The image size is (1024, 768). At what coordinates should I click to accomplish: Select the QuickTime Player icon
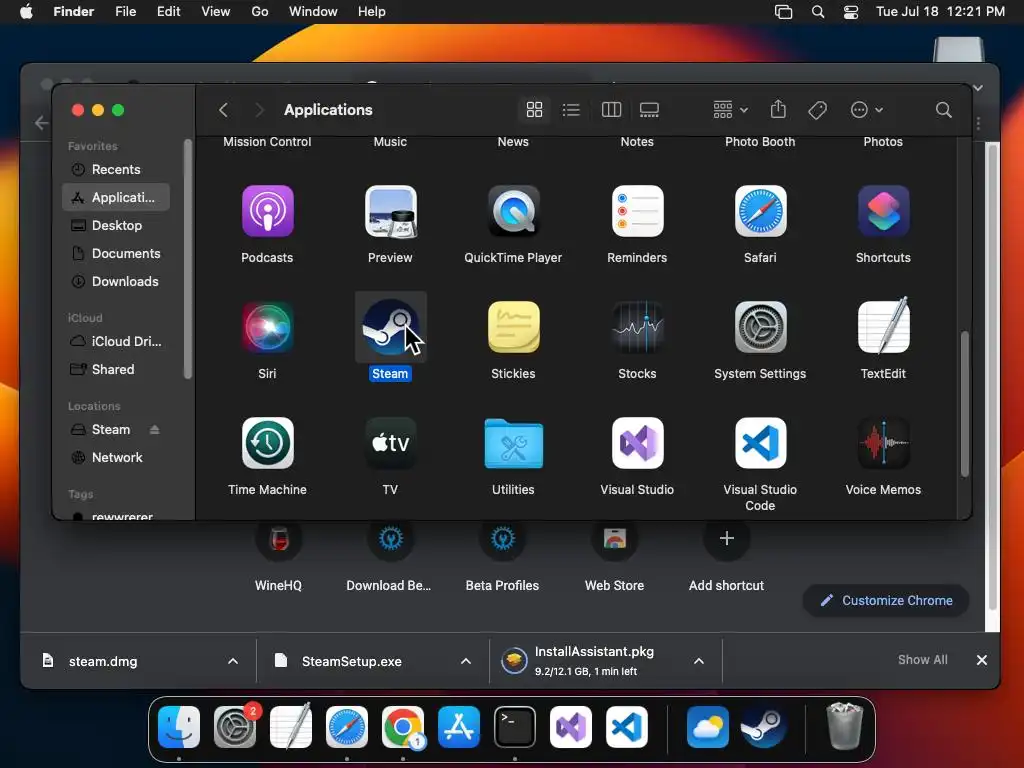click(x=513, y=211)
